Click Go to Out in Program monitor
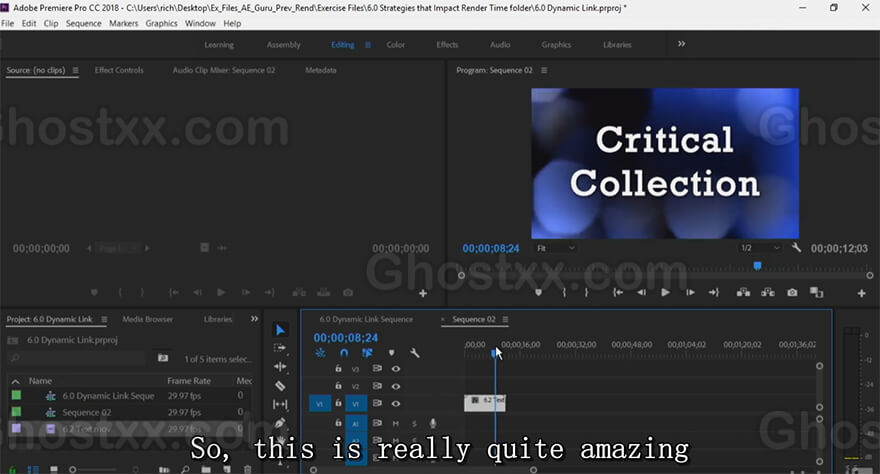 point(714,292)
